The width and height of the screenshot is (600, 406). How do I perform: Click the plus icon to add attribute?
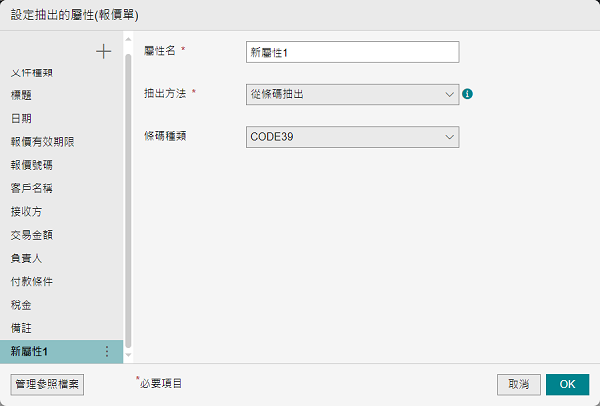coord(103,51)
